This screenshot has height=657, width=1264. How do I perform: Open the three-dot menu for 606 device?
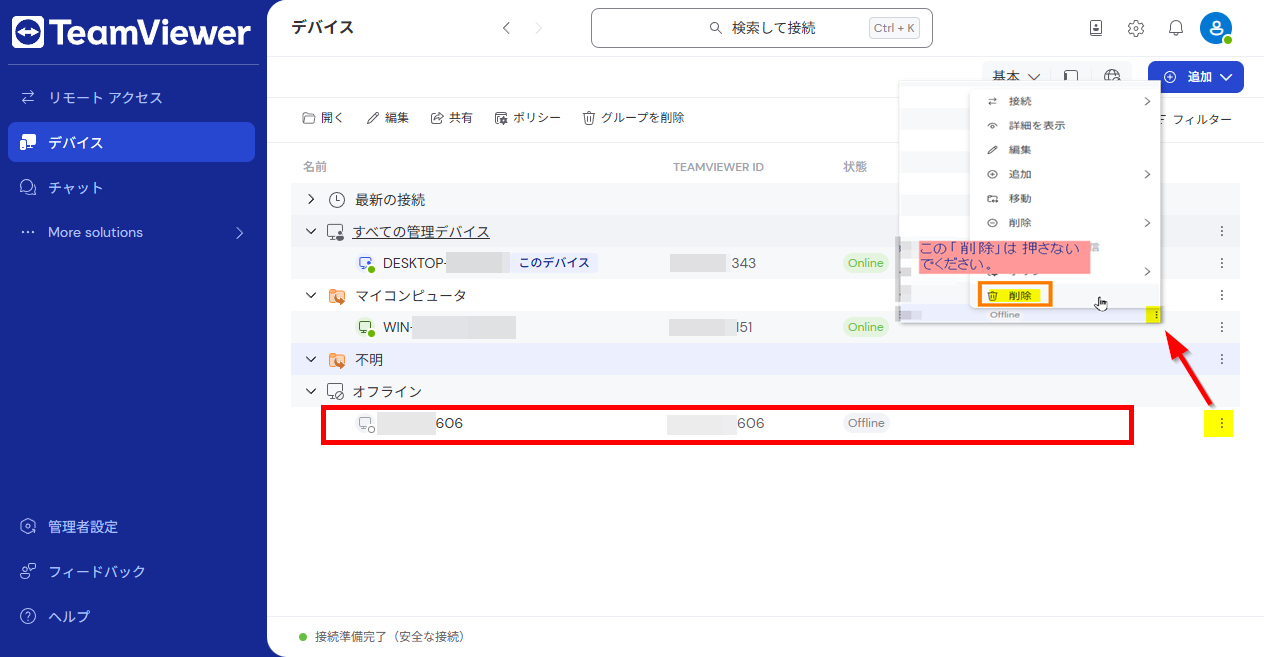point(1221,424)
